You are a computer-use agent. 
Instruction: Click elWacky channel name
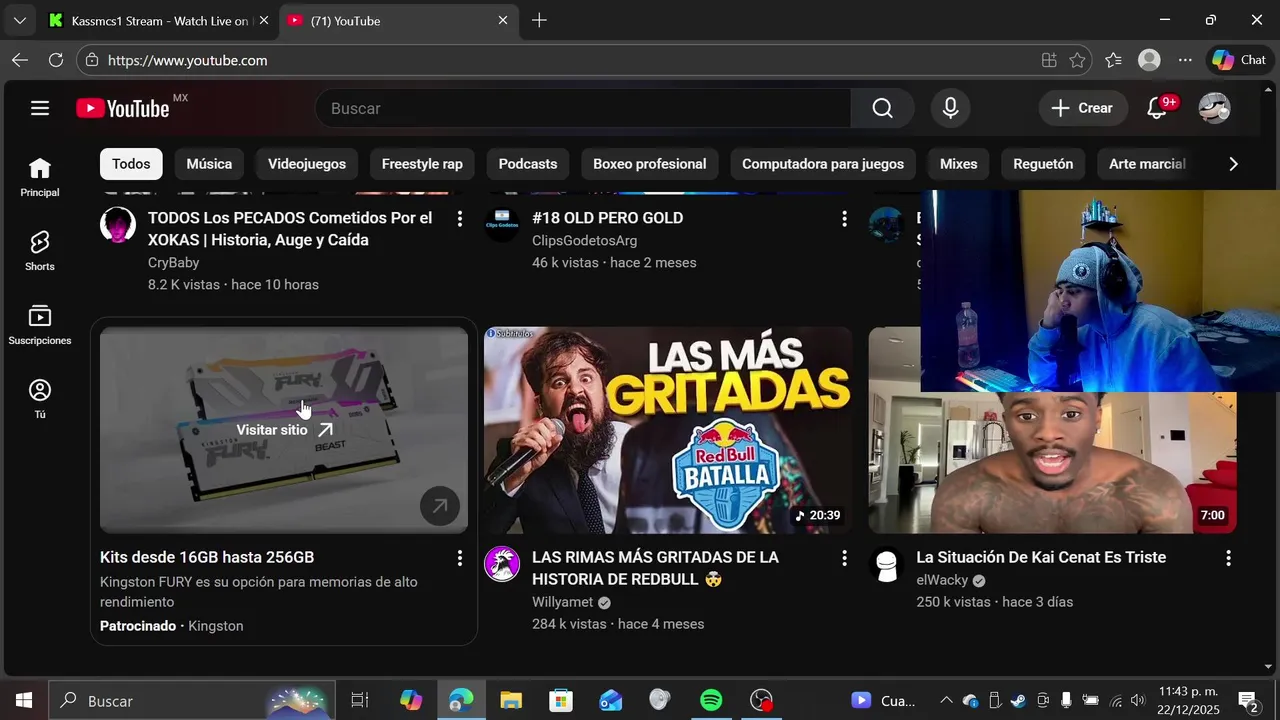click(x=942, y=580)
